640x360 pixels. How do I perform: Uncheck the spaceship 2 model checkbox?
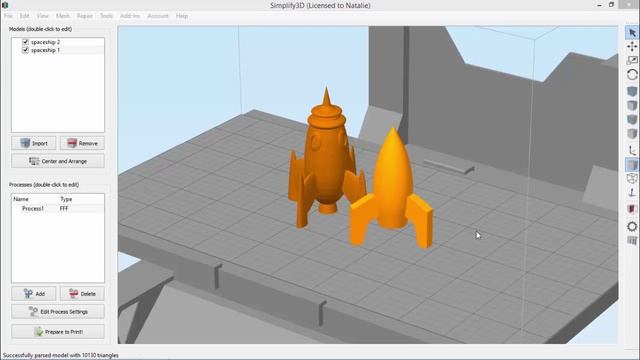(x=25, y=42)
